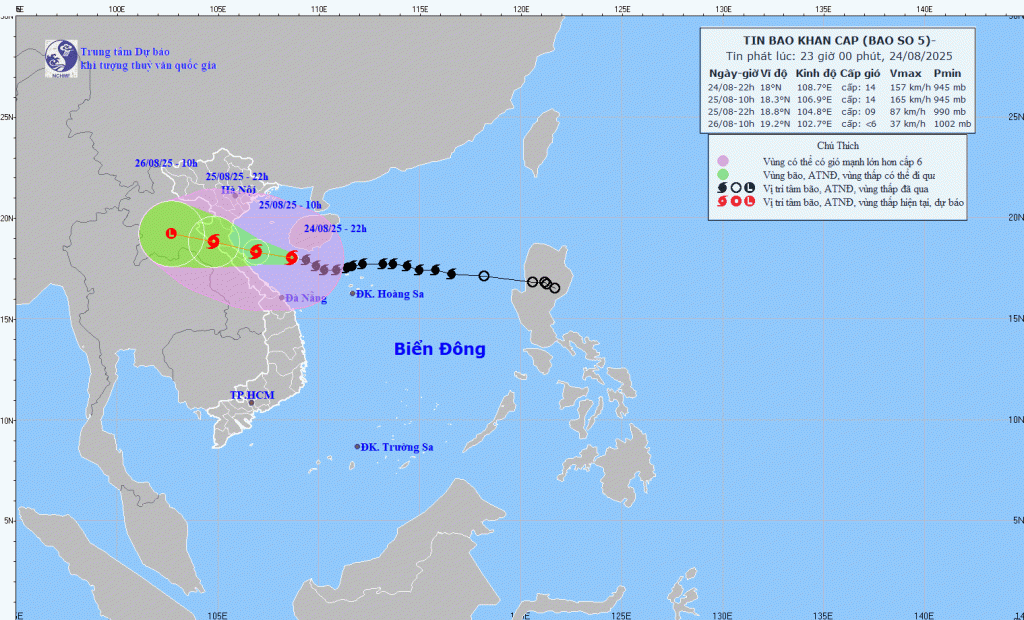This screenshot has height=620, width=1024.
Task: Click black open circle in legend past-position row
Action: coord(736,188)
